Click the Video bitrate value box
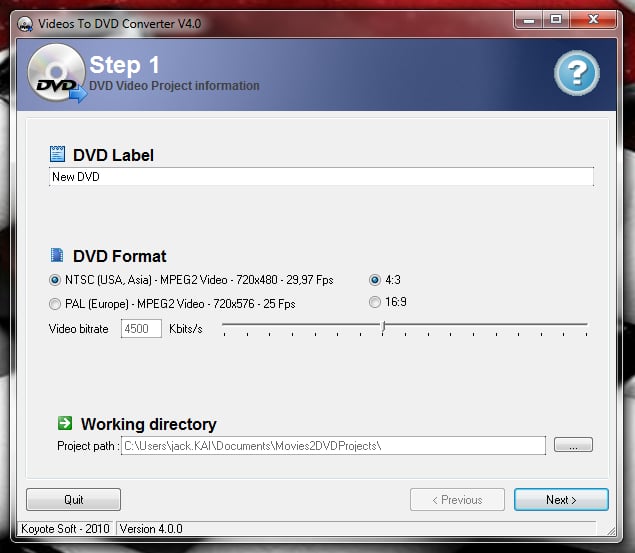This screenshot has width=635, height=553. point(141,328)
